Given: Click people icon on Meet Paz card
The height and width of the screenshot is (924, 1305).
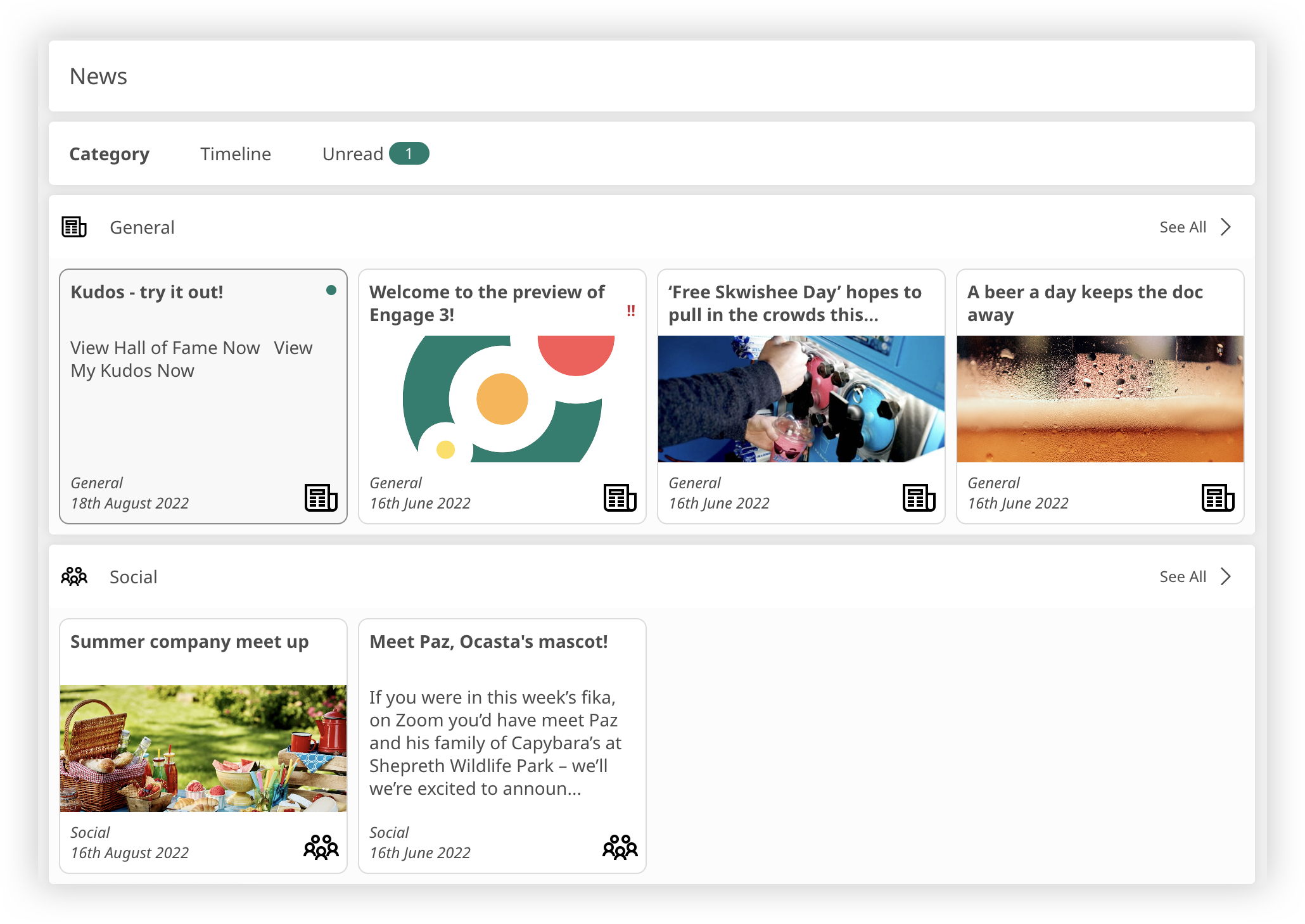Looking at the screenshot, I should [x=620, y=847].
